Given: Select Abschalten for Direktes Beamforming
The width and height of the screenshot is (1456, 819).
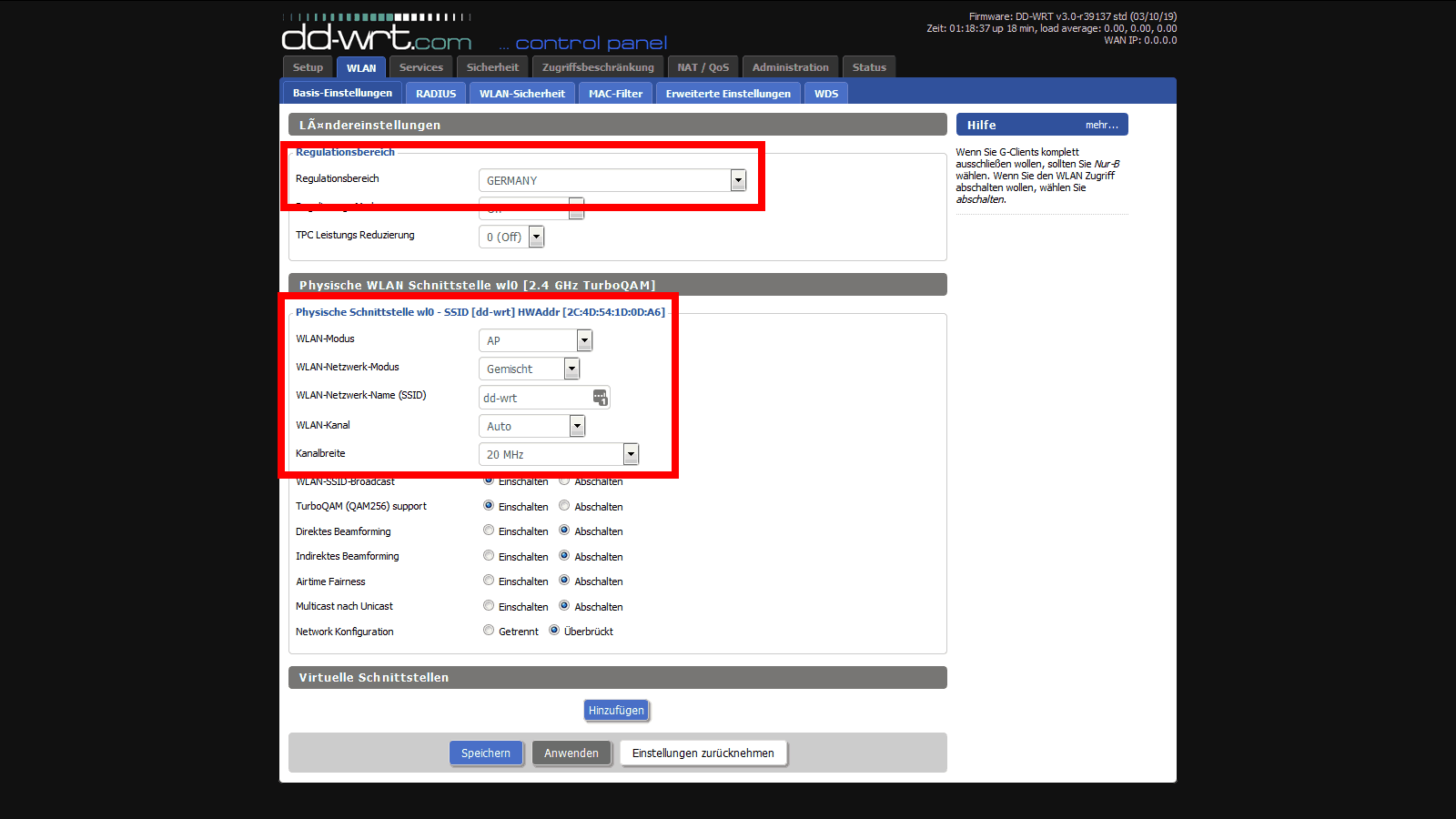Looking at the screenshot, I should point(564,531).
